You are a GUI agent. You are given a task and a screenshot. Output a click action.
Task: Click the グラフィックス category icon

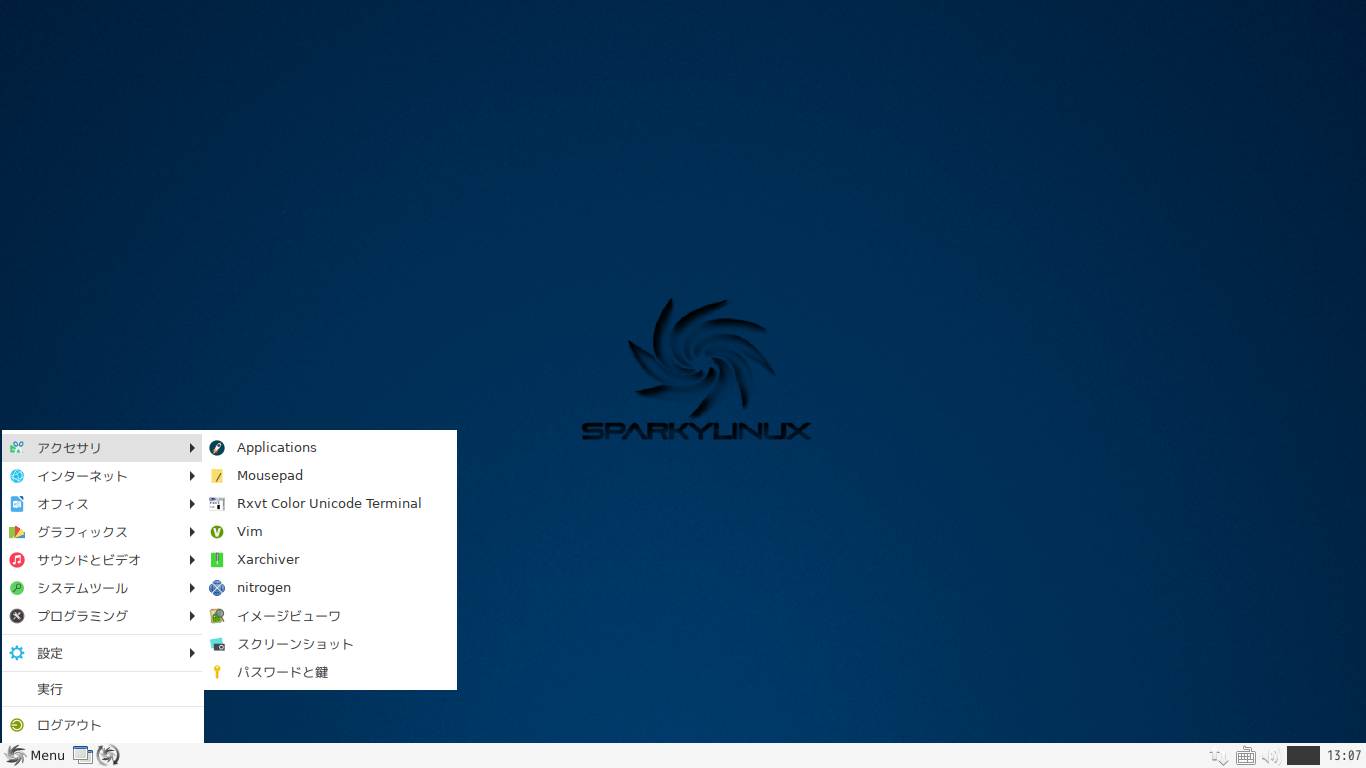[x=17, y=532]
